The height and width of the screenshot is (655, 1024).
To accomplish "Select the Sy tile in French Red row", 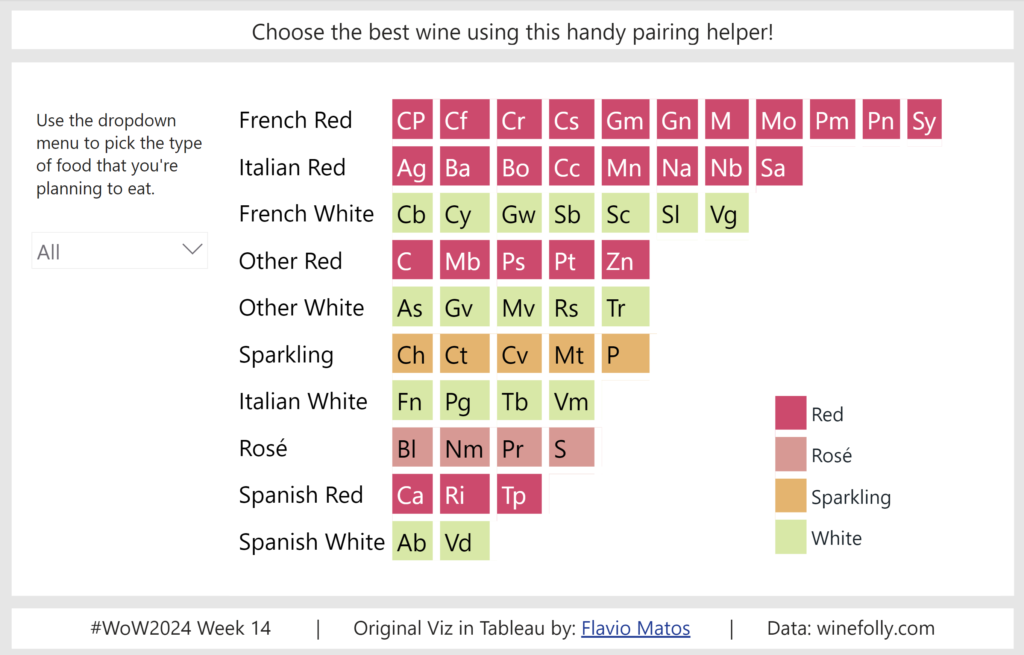I will 924,120.
